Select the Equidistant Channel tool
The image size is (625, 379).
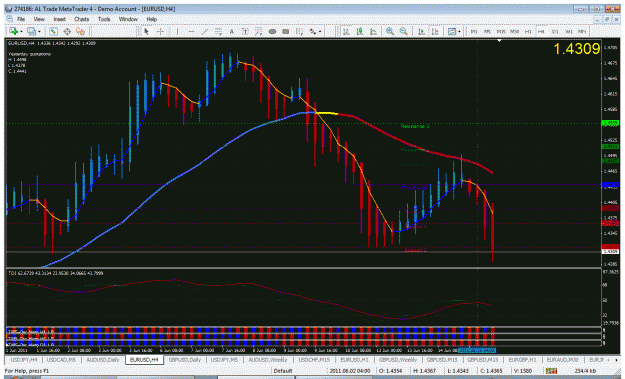tap(218, 31)
